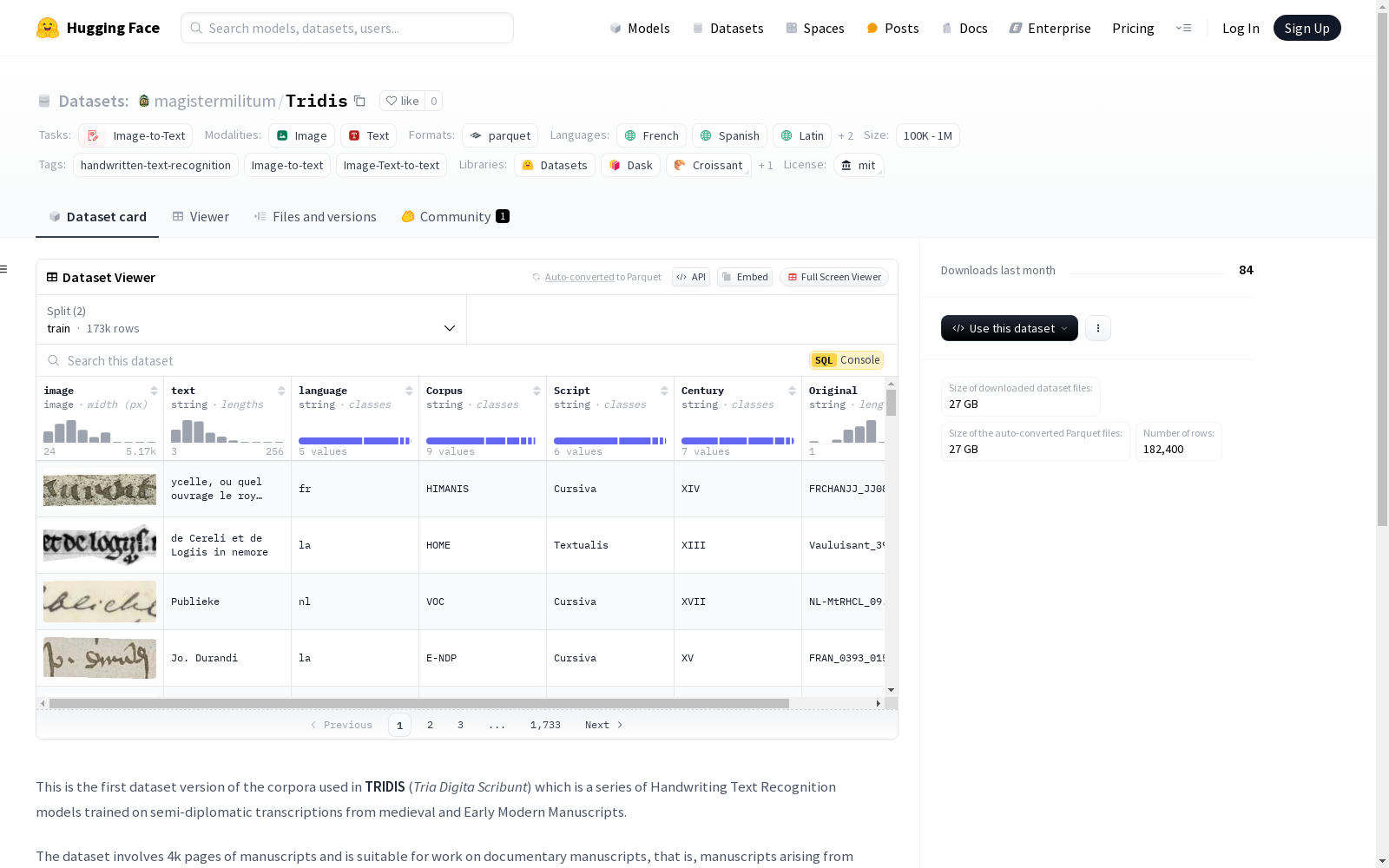Show the +1 more libraries

click(765, 166)
